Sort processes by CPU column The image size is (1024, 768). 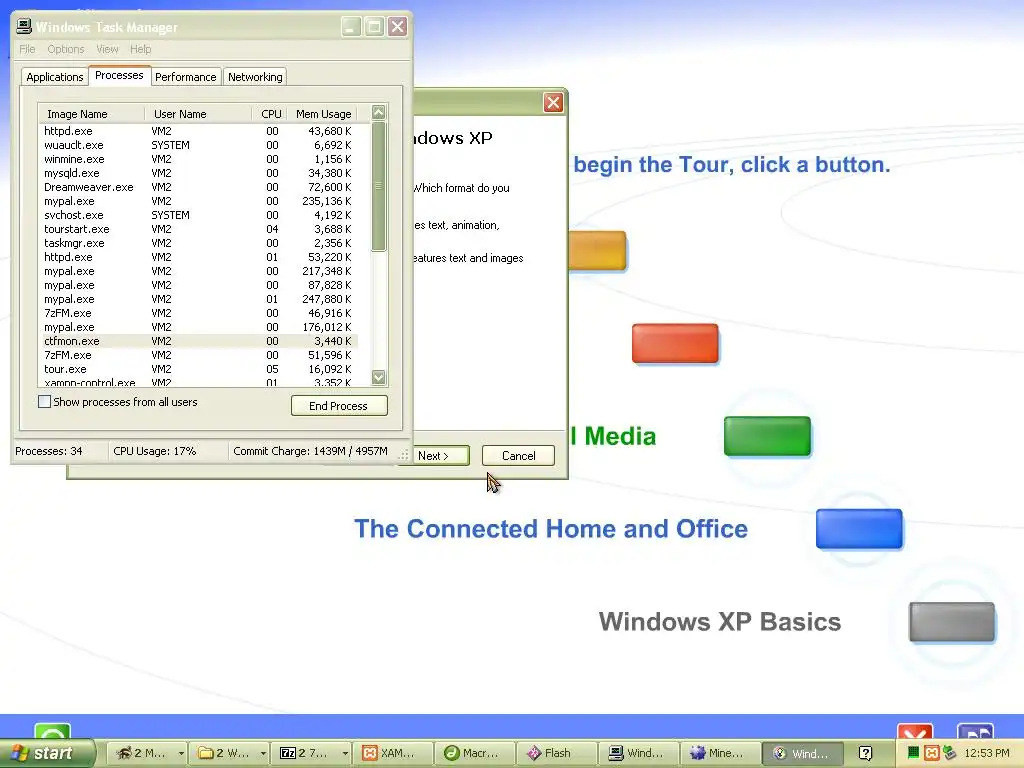click(270, 114)
